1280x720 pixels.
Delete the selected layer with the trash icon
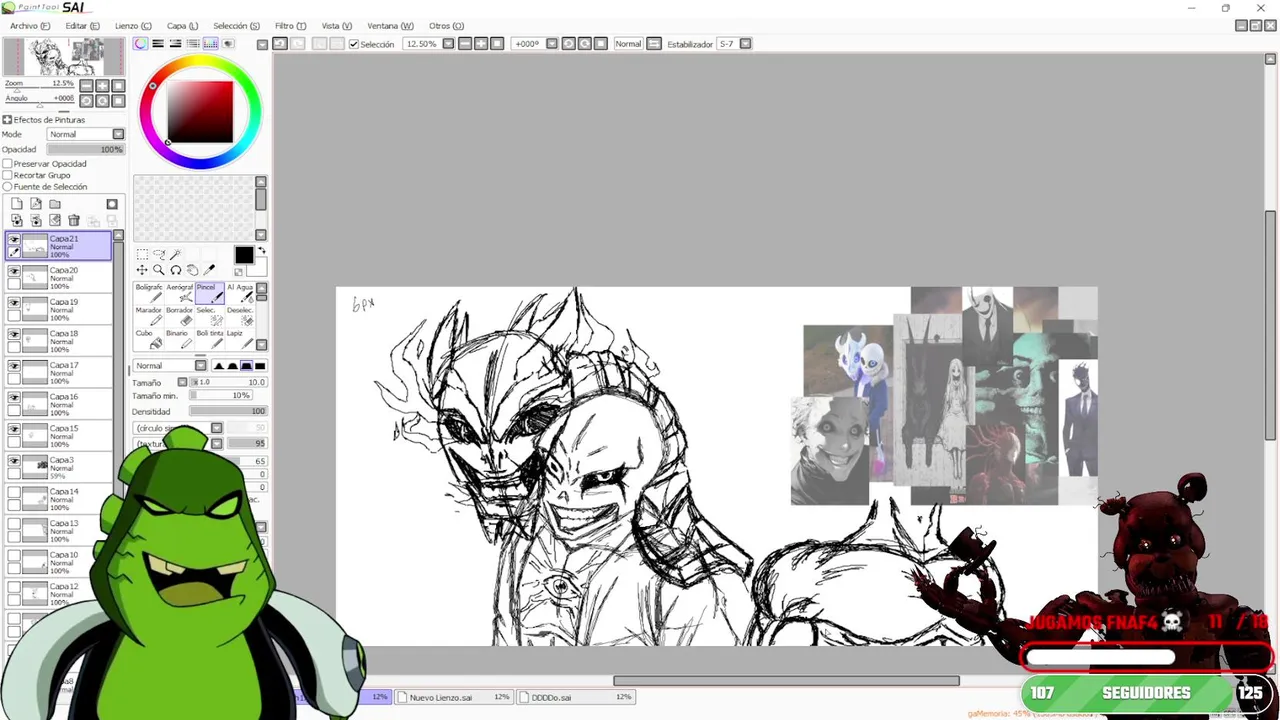(74, 220)
